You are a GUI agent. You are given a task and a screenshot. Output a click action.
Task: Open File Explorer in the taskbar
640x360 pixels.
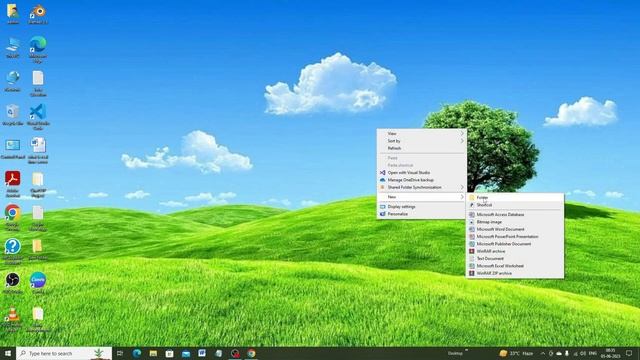(153, 353)
